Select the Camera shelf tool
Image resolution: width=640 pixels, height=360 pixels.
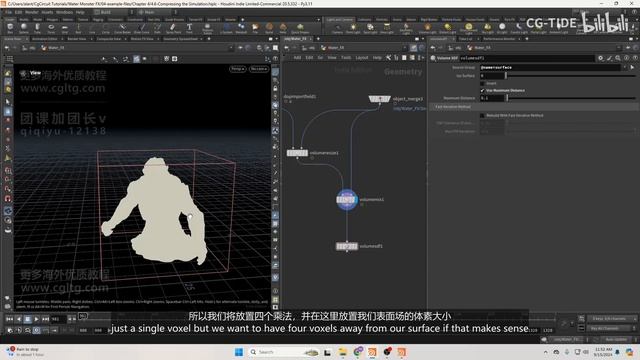(337, 28)
